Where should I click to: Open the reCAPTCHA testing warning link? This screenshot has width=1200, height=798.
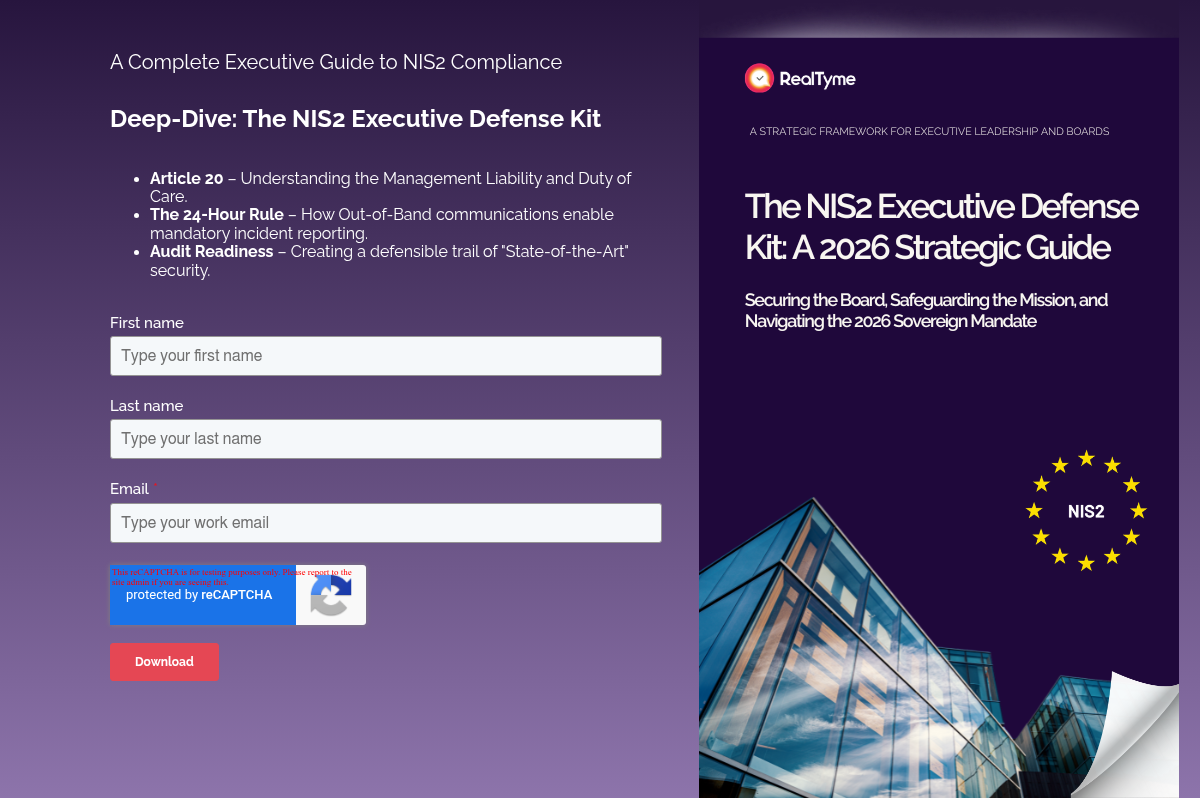pyautogui.click(x=230, y=571)
